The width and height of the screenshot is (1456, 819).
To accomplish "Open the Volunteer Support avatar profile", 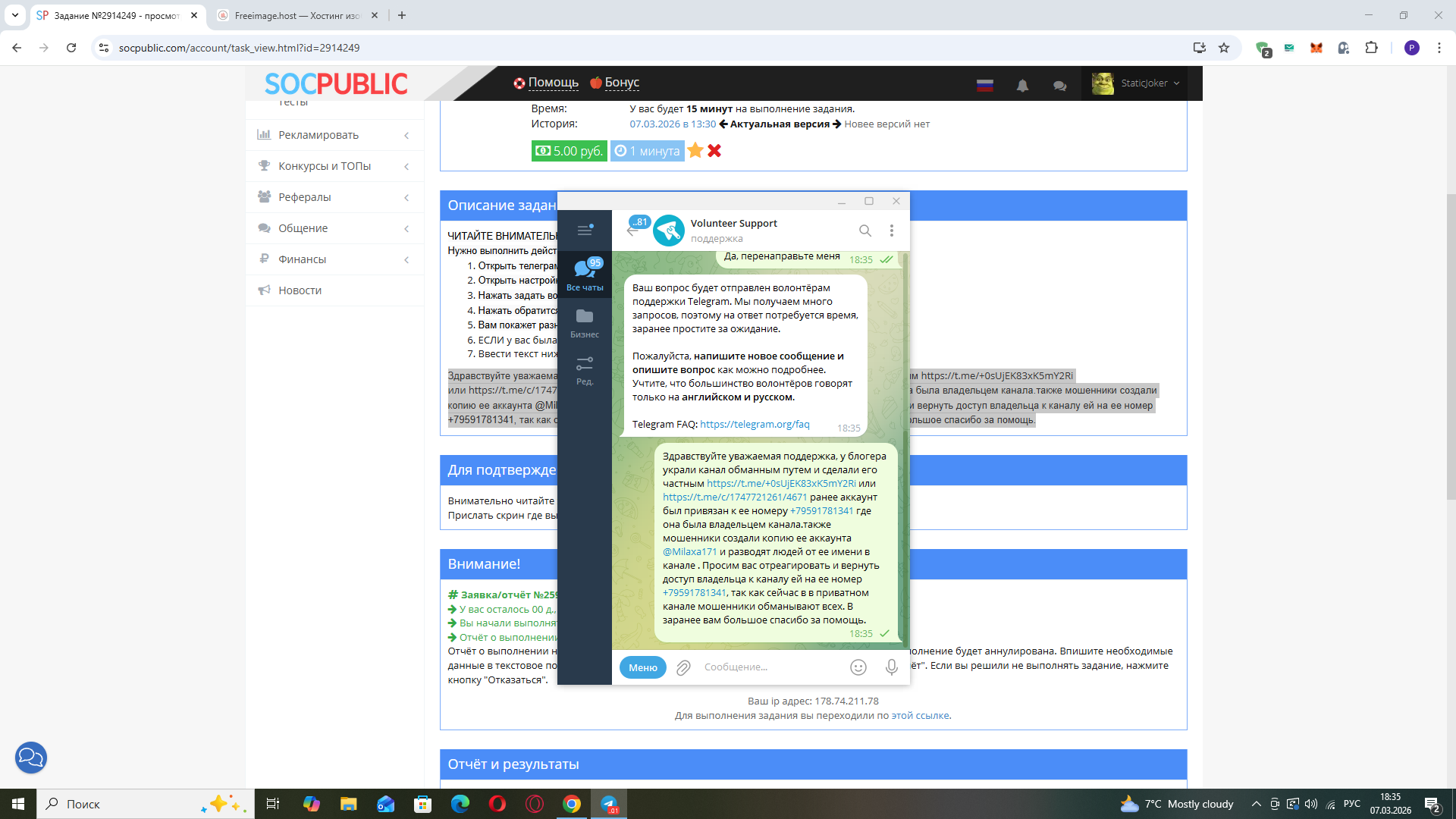I will coord(669,231).
